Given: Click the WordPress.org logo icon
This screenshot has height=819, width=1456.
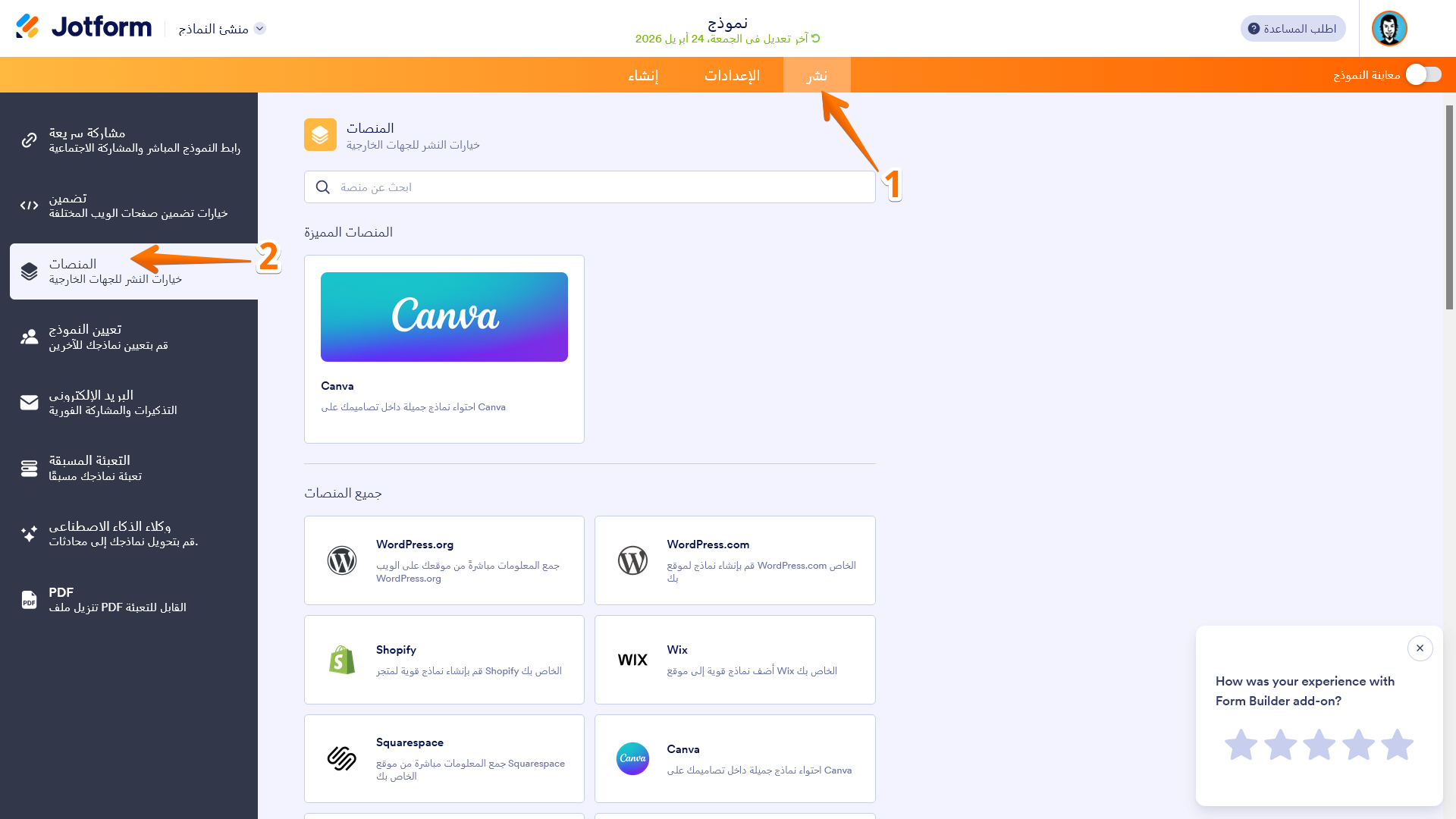Looking at the screenshot, I should point(342,560).
